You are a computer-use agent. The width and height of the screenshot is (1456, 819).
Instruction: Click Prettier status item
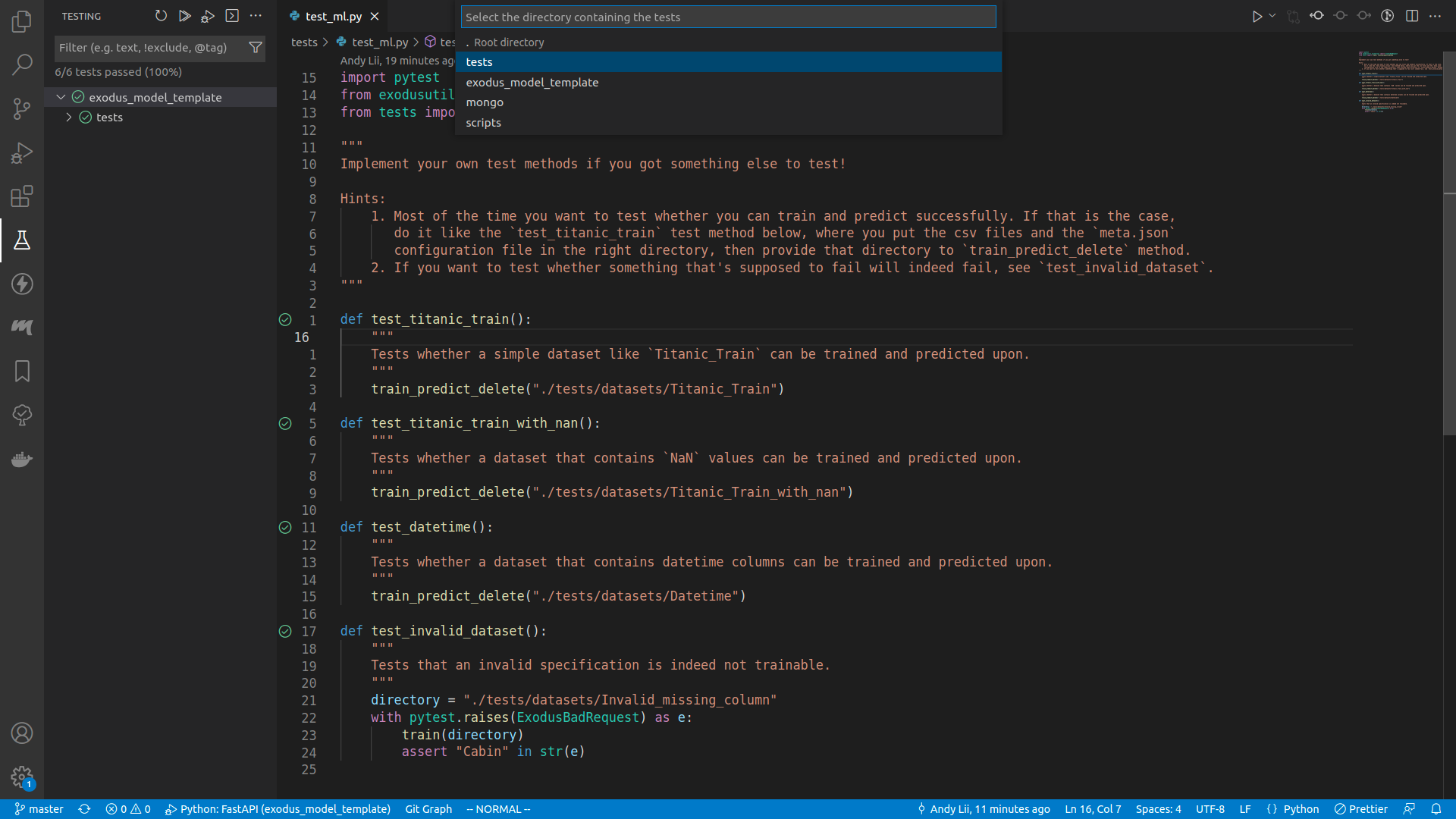tap(1361, 809)
